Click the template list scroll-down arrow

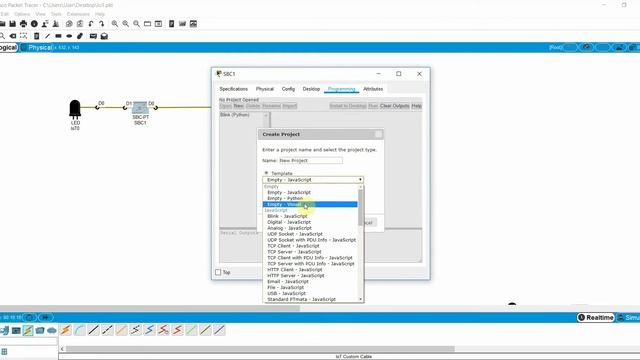tap(360, 299)
